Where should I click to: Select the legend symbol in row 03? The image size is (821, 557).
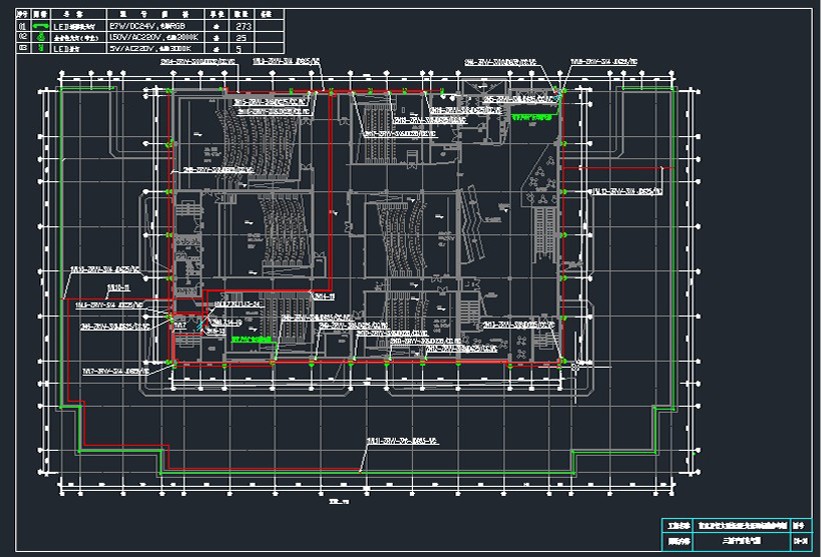(41, 47)
